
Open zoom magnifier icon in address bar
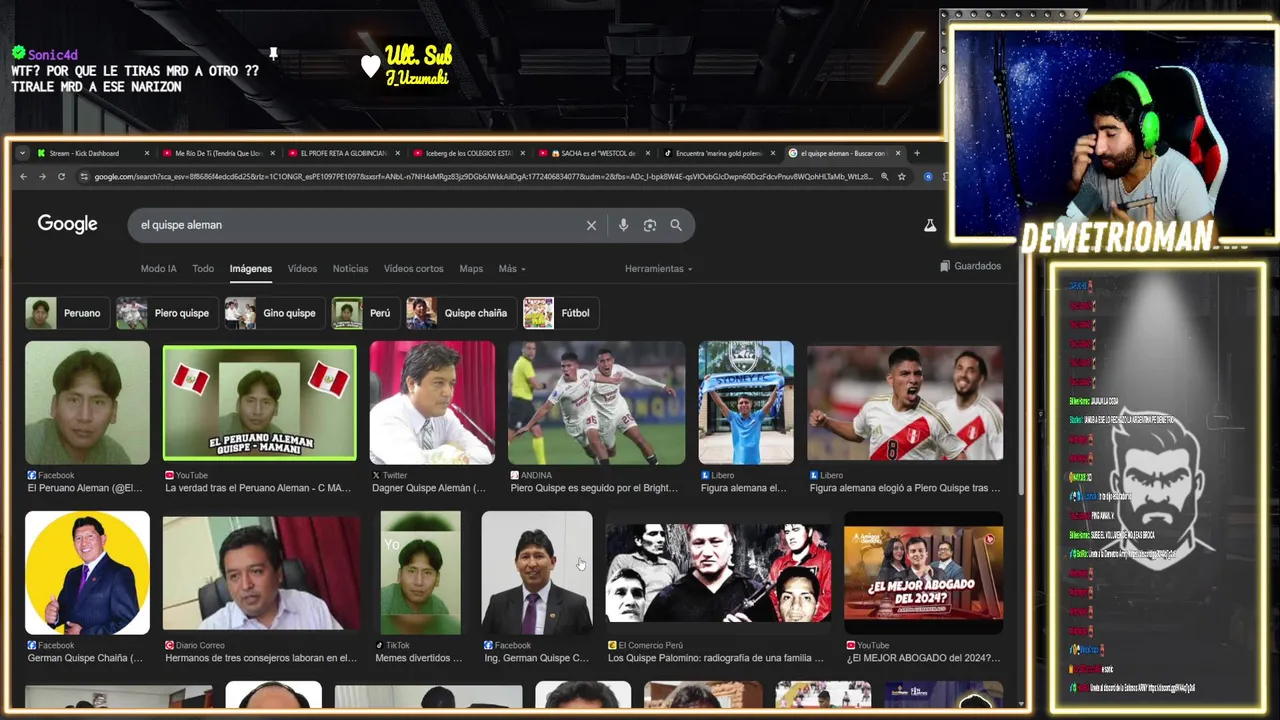[884, 177]
